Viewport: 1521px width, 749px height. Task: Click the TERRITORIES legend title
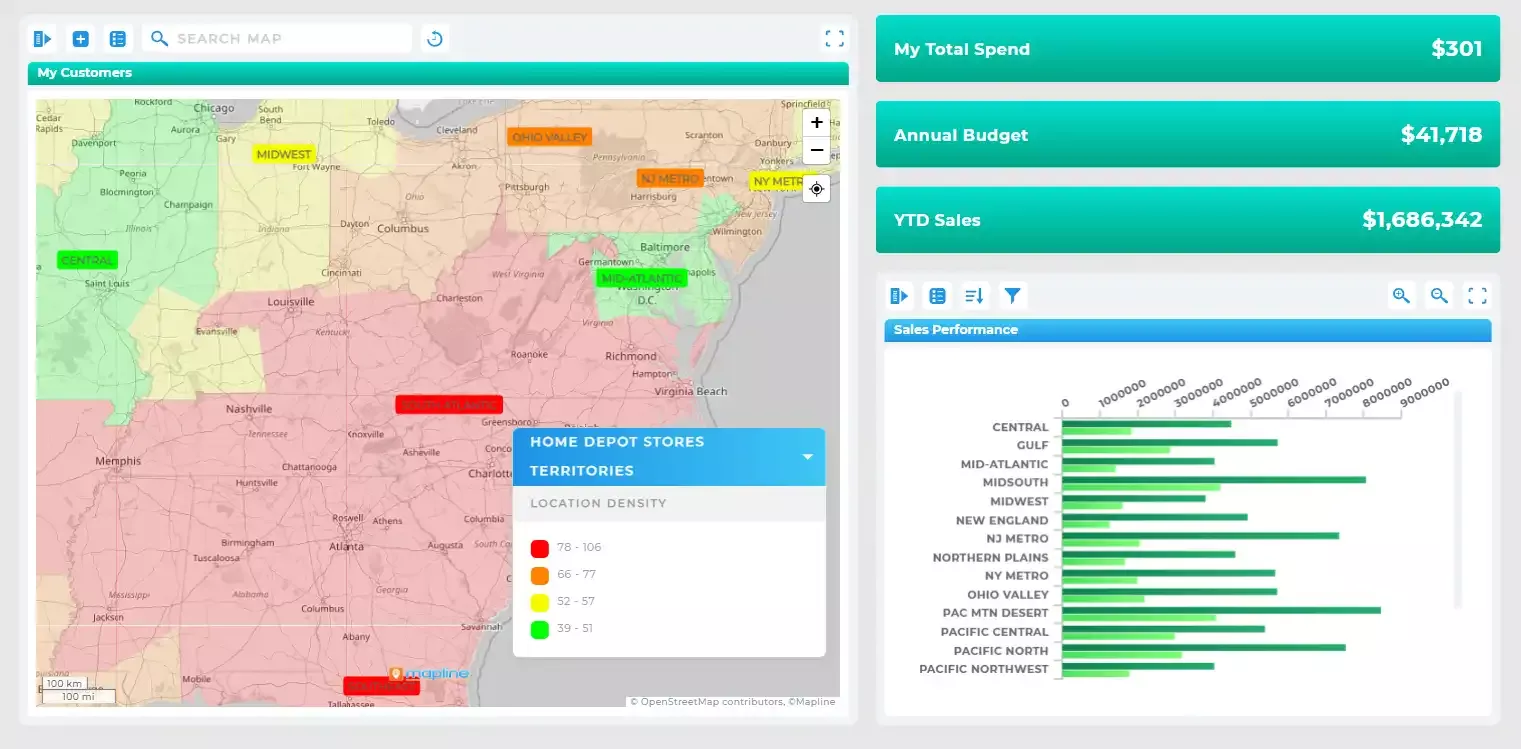tap(582, 471)
